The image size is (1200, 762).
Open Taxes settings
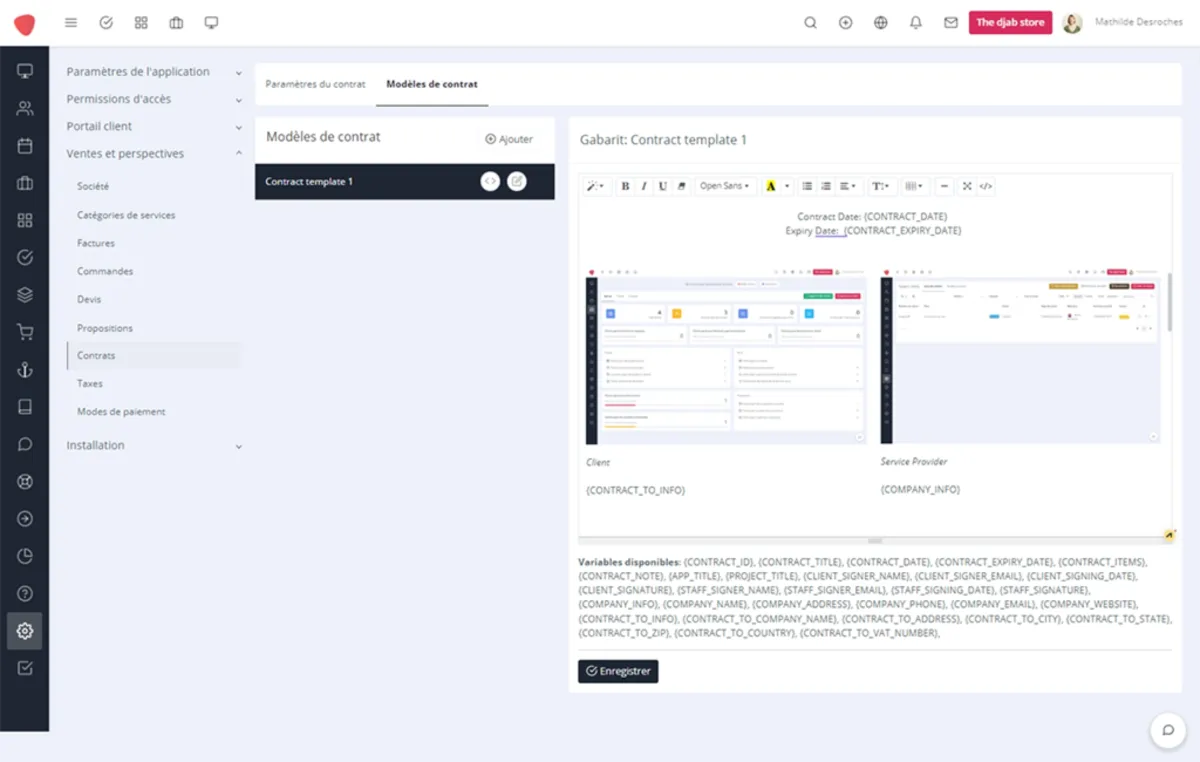pos(90,384)
